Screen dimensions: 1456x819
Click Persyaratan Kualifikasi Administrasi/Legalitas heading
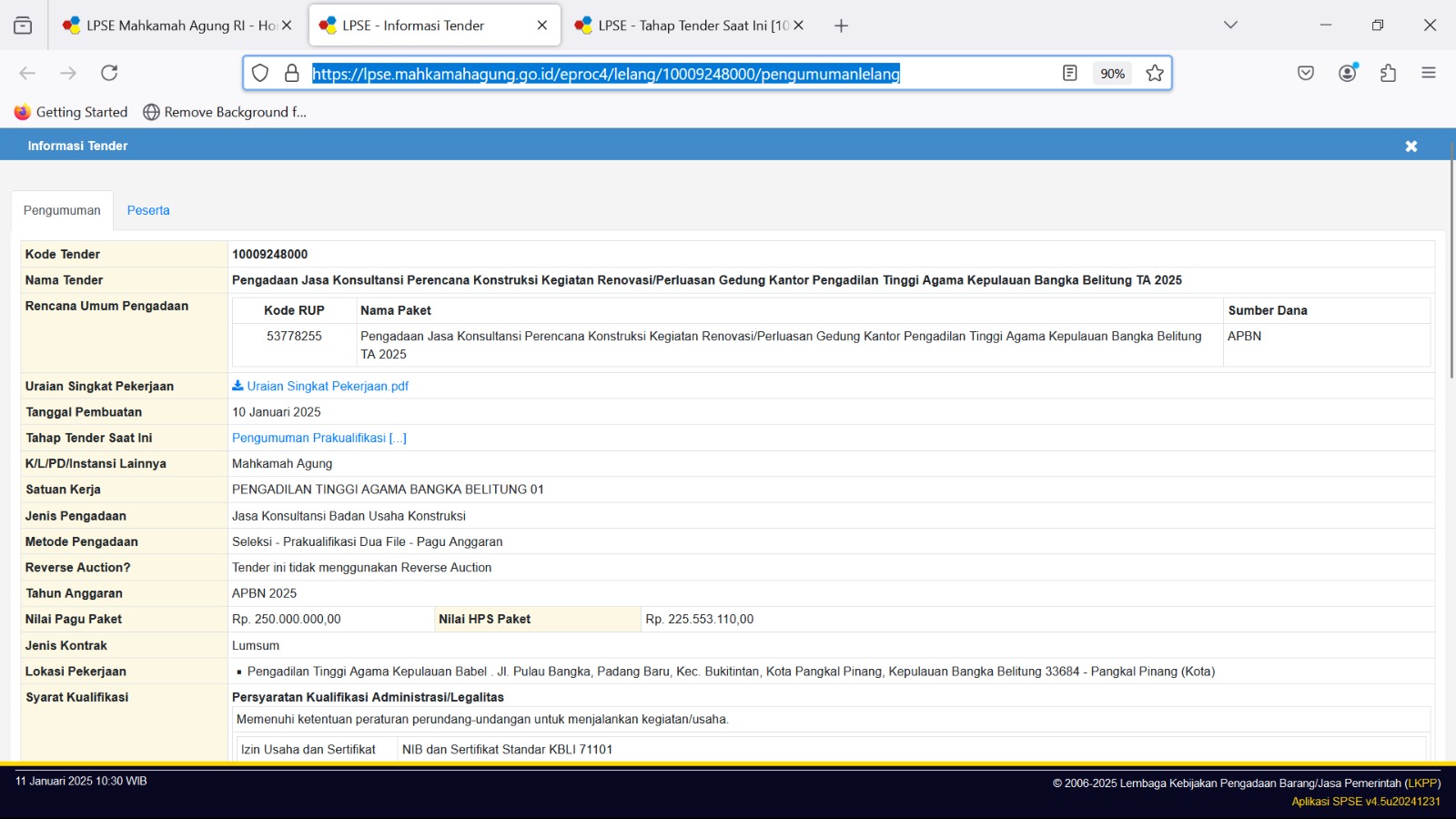pyautogui.click(x=368, y=697)
